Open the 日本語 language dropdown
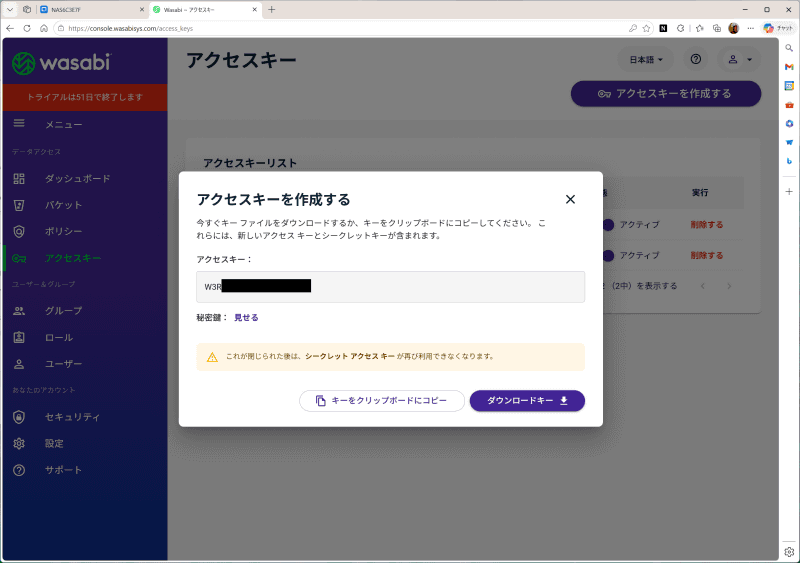 coord(645,60)
